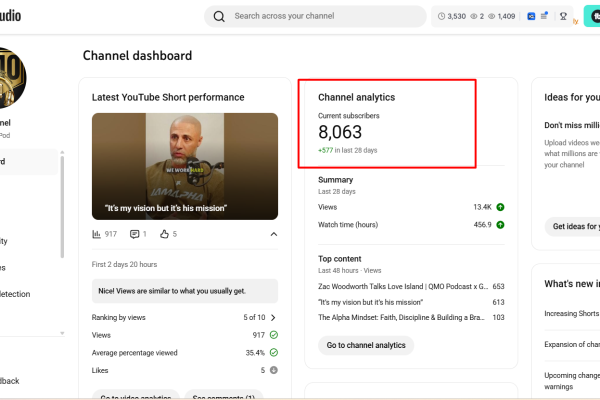Open the latest YouTube Short thumbnail

click(185, 166)
